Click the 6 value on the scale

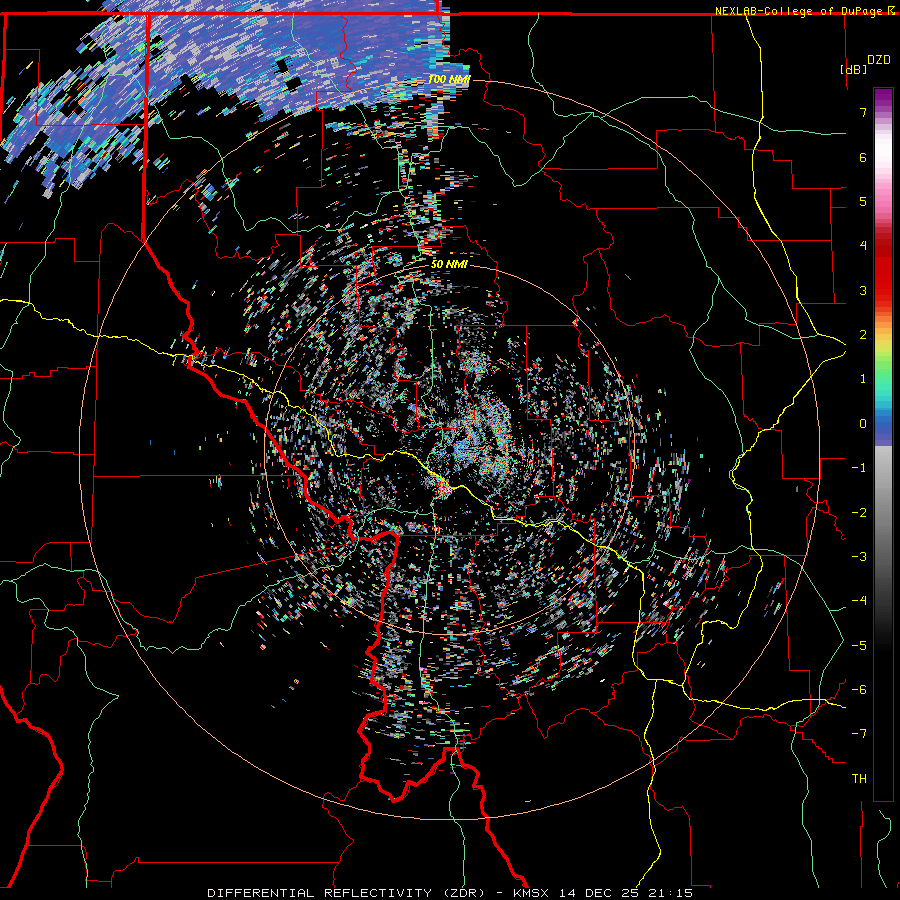863,157
